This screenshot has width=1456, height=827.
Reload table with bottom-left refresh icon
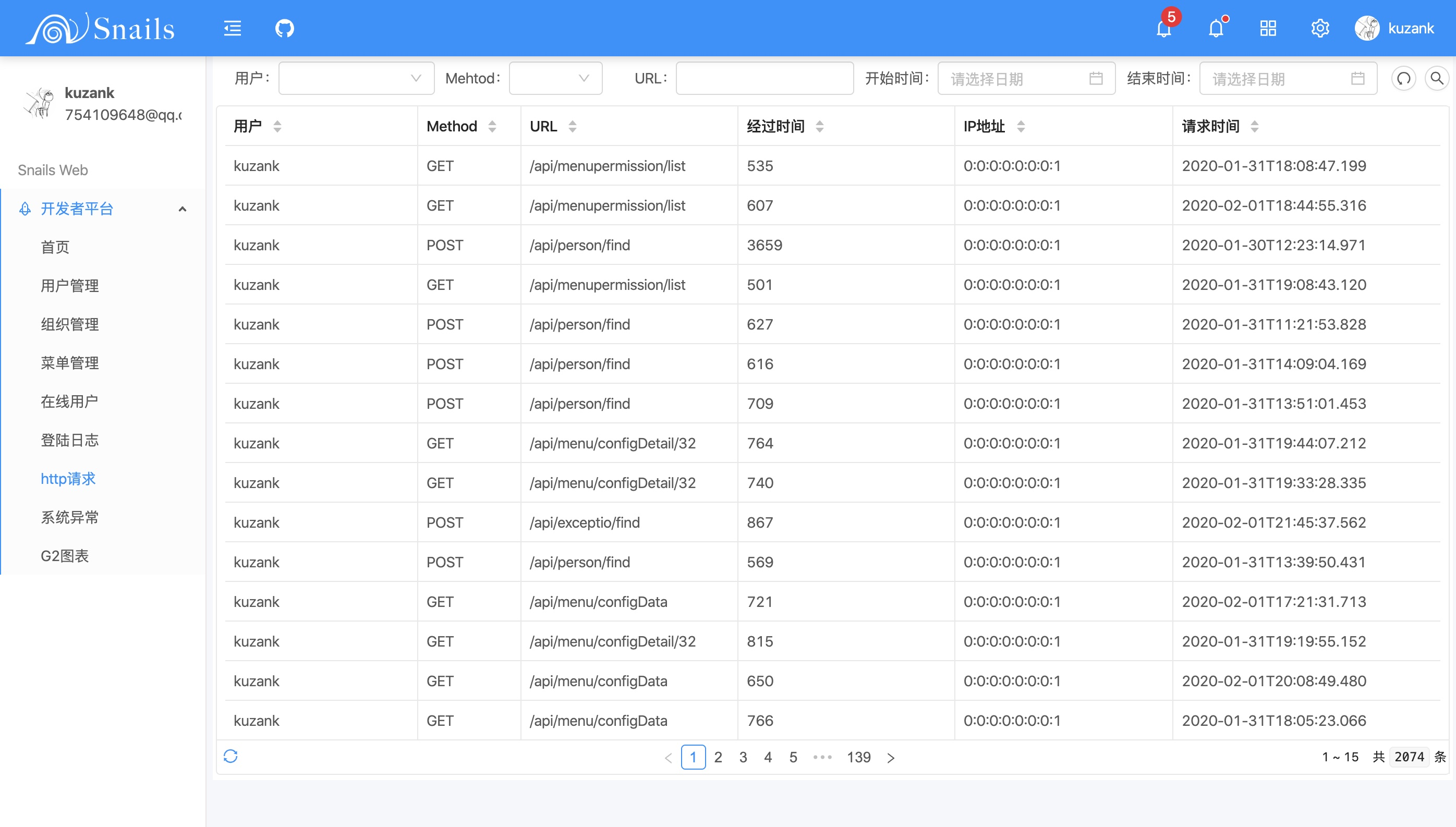click(x=230, y=756)
